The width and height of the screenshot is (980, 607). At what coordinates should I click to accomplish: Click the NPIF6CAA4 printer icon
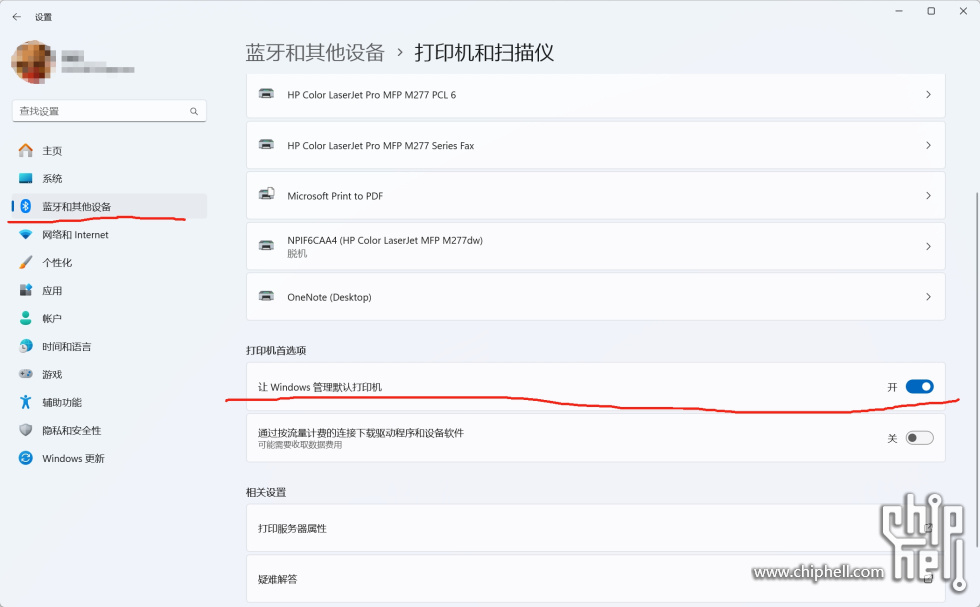click(x=266, y=246)
